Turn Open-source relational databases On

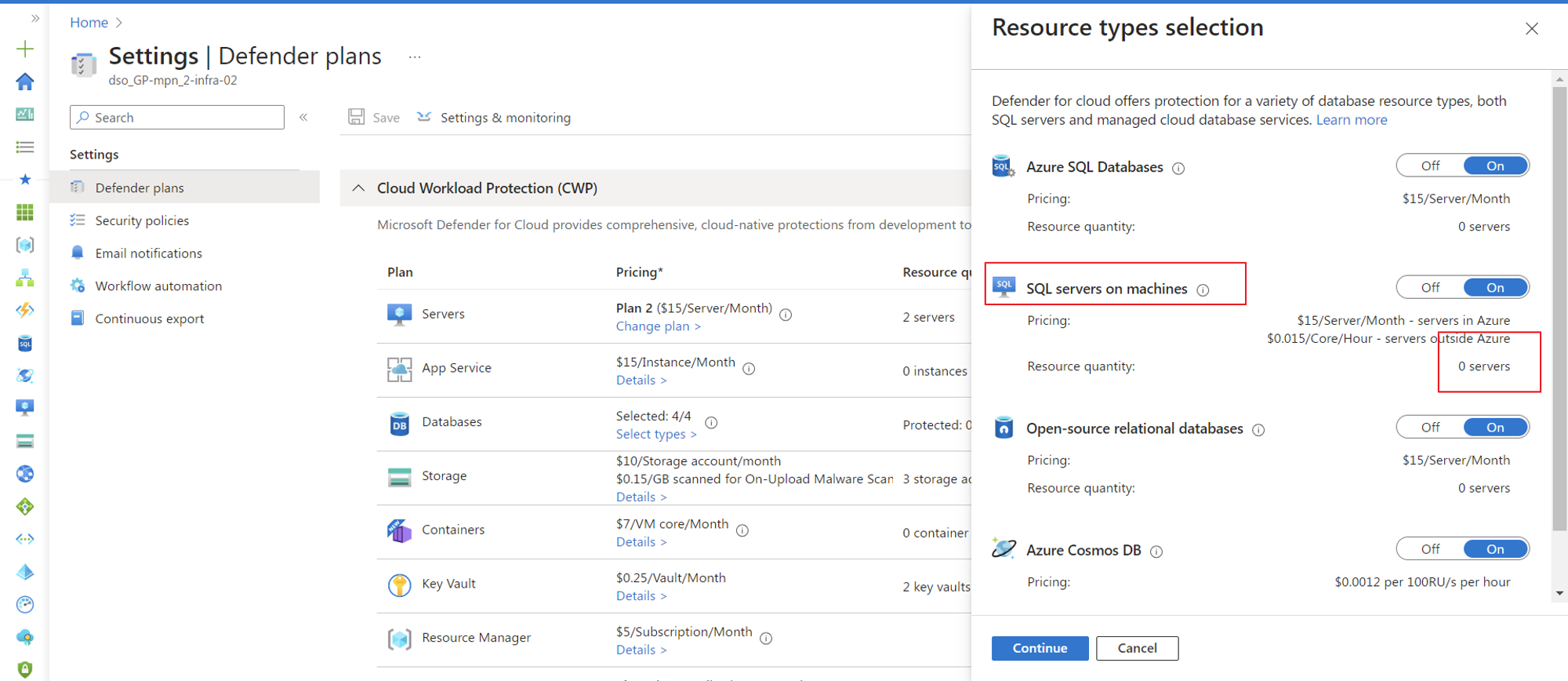(x=1495, y=427)
